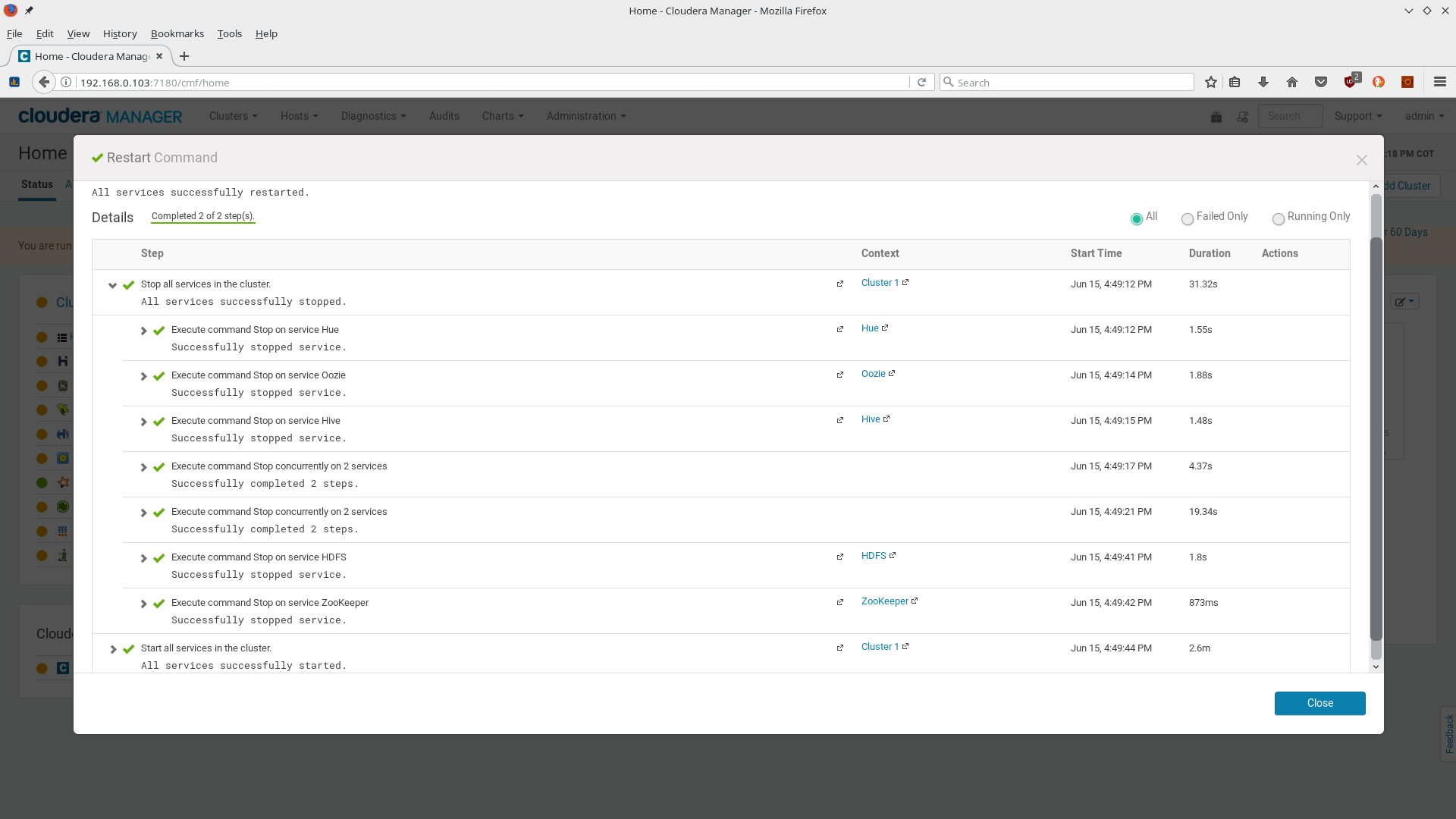Expand Start all services step

coord(113,649)
